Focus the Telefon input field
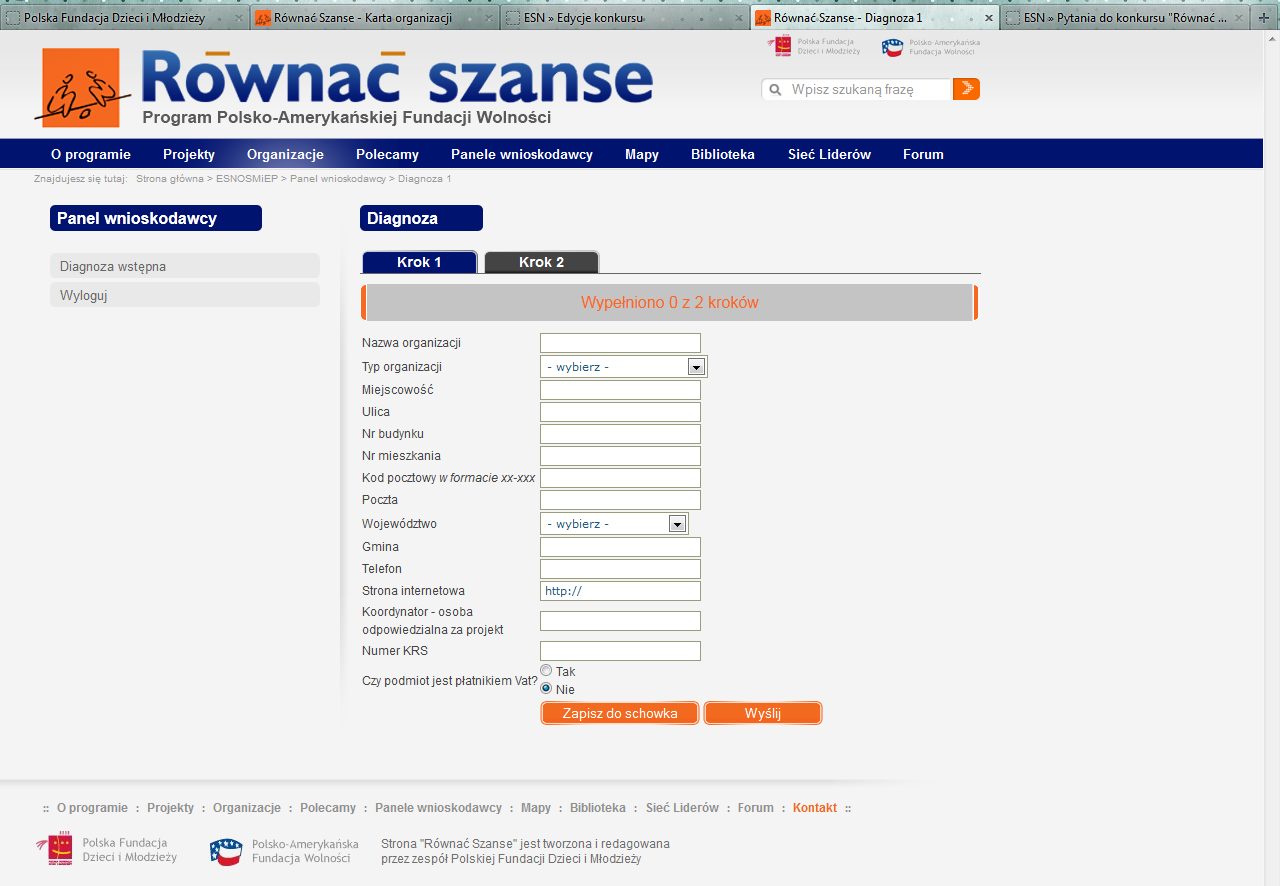The height and width of the screenshot is (886, 1280). (x=620, y=569)
